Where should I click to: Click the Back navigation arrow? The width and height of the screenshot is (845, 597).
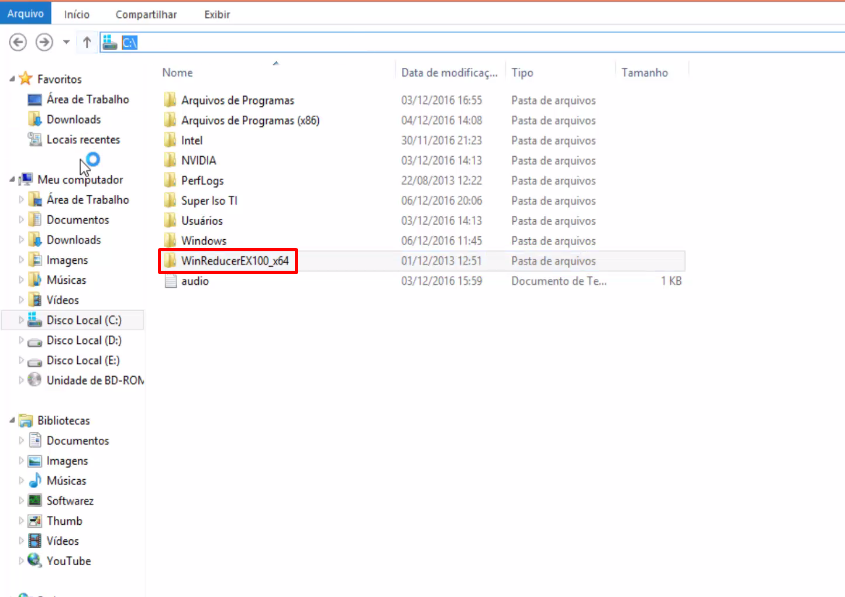pos(18,42)
